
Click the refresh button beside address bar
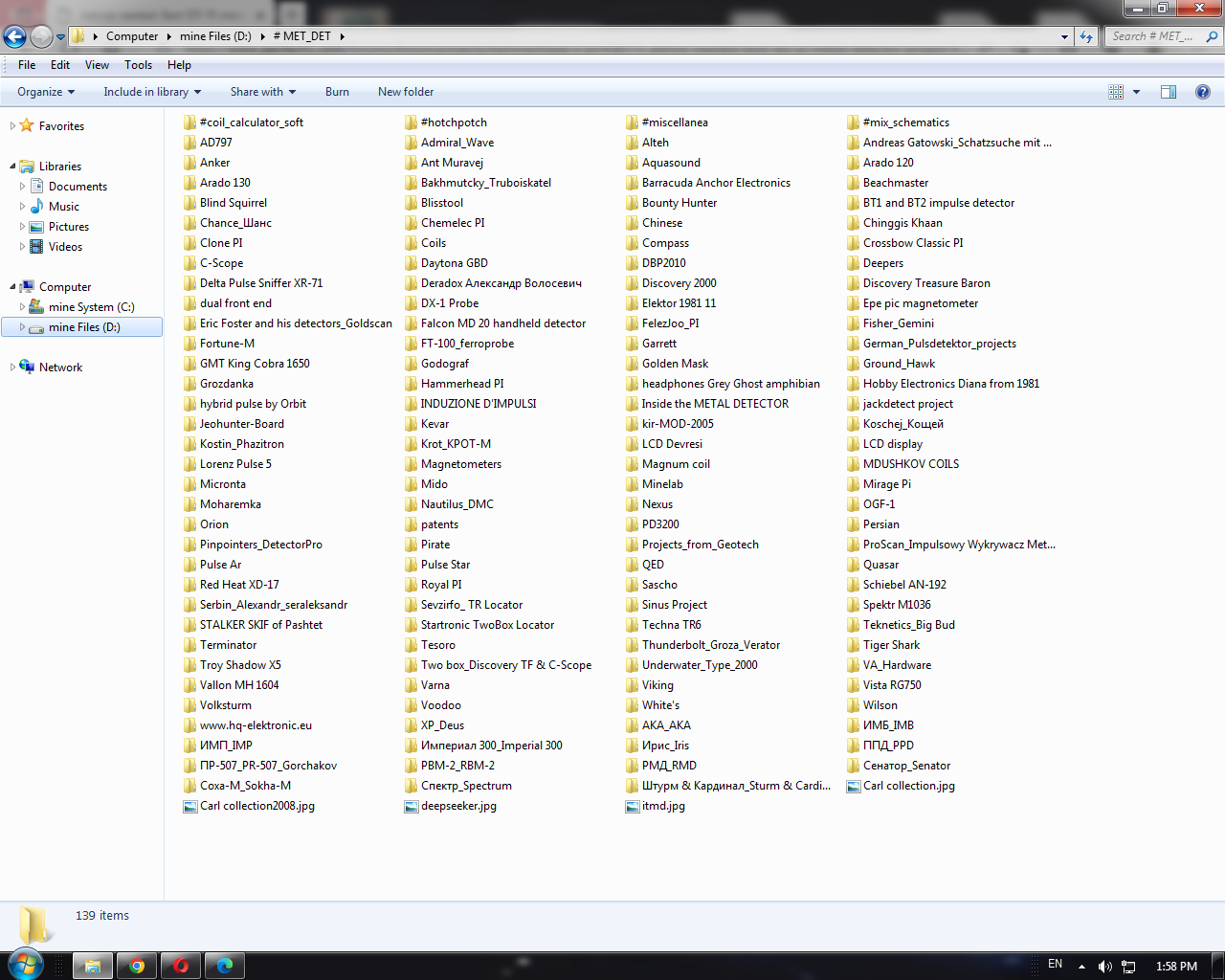[x=1086, y=36]
